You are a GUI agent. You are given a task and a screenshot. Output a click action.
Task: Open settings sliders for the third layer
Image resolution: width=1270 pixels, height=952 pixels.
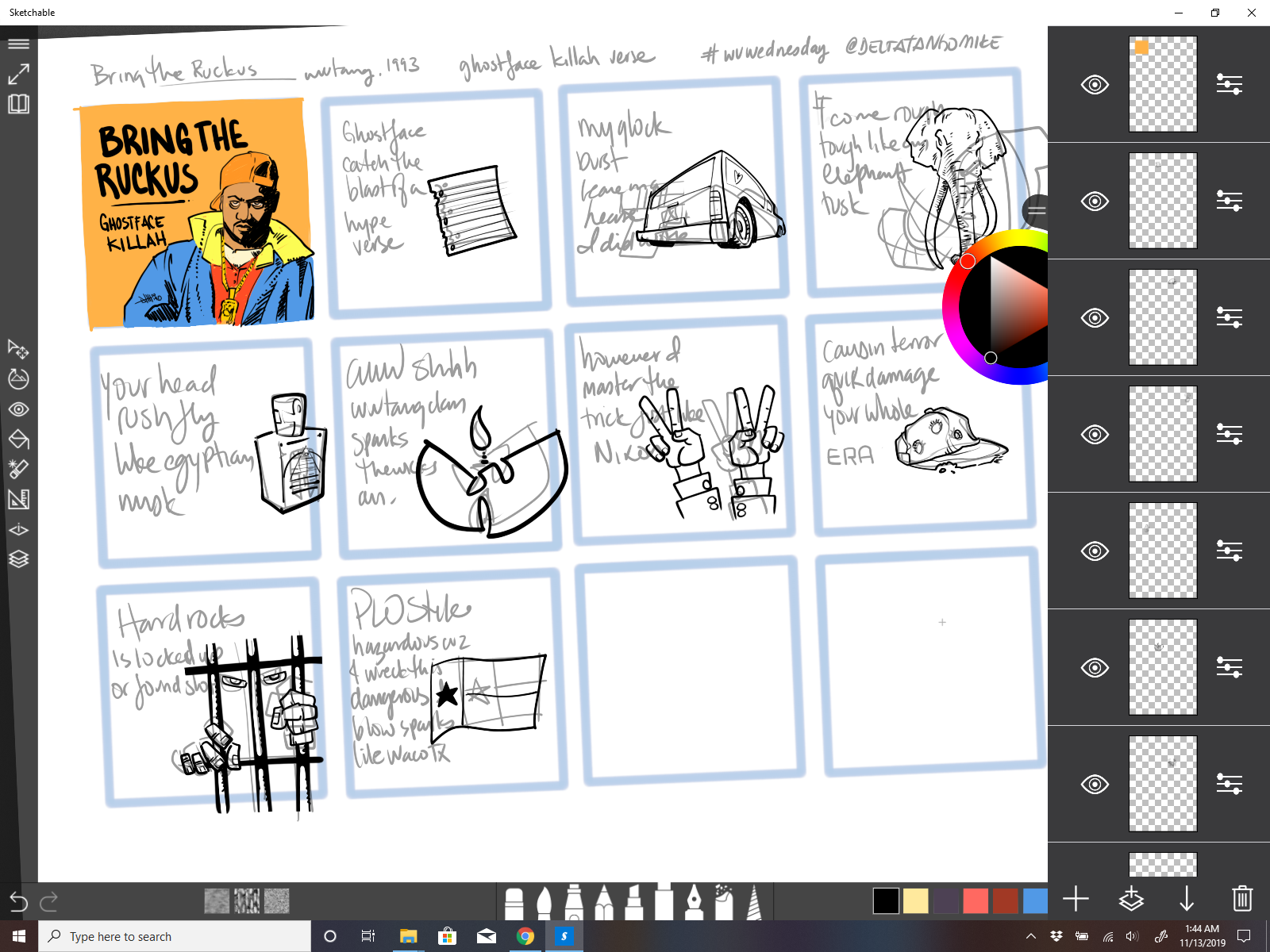tap(1230, 317)
